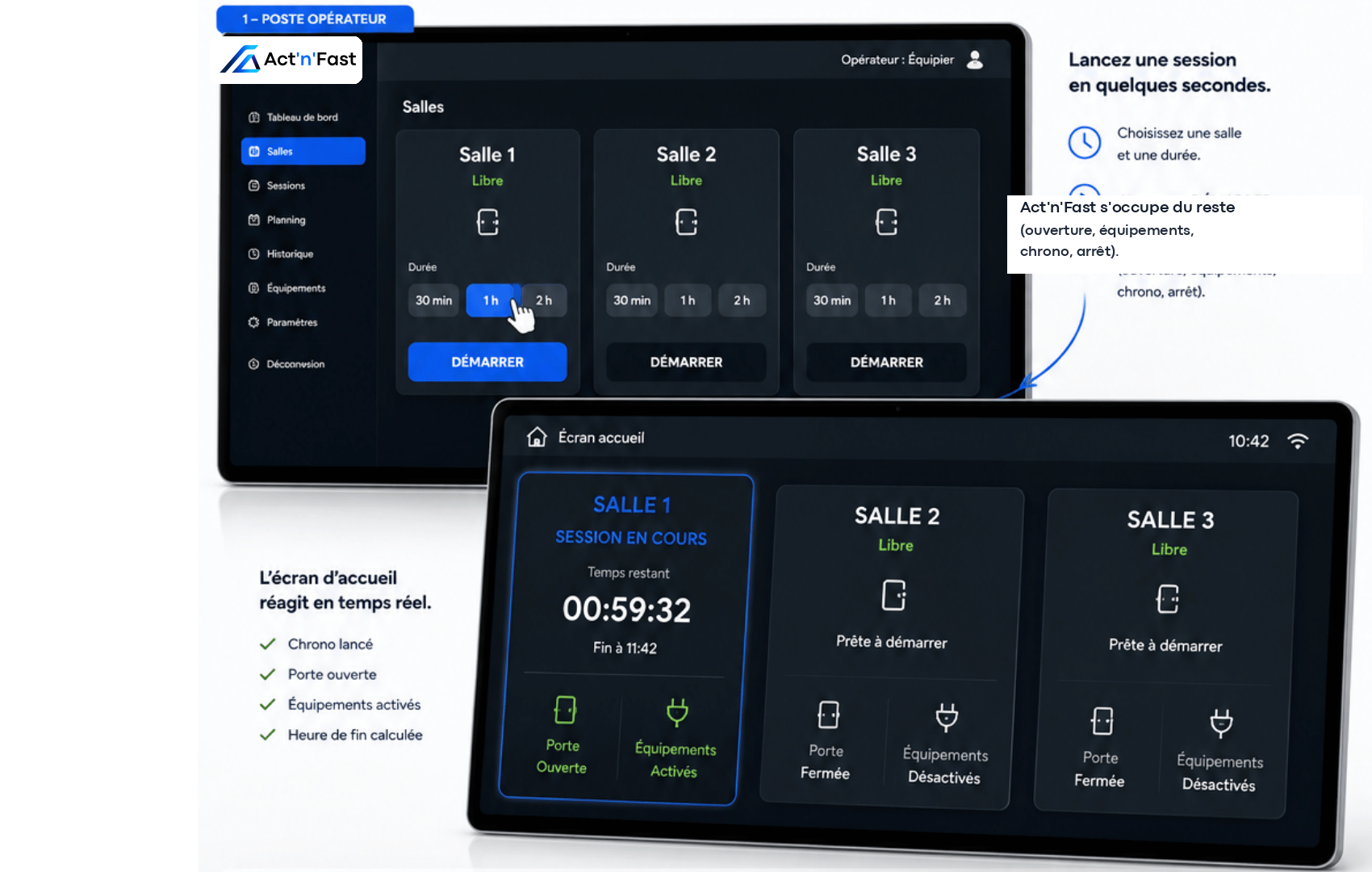Tap the SALLE 3 Équipements Désactivés plug icon

(x=1221, y=723)
